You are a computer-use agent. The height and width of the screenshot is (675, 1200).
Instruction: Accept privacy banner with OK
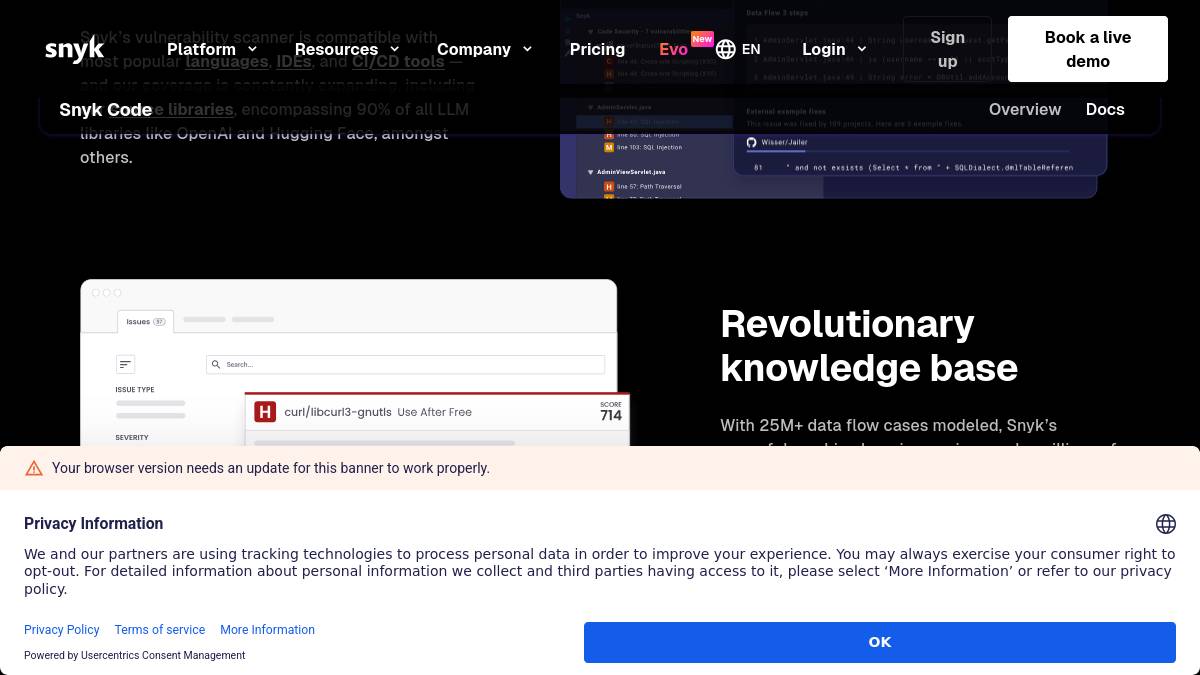[x=880, y=642]
